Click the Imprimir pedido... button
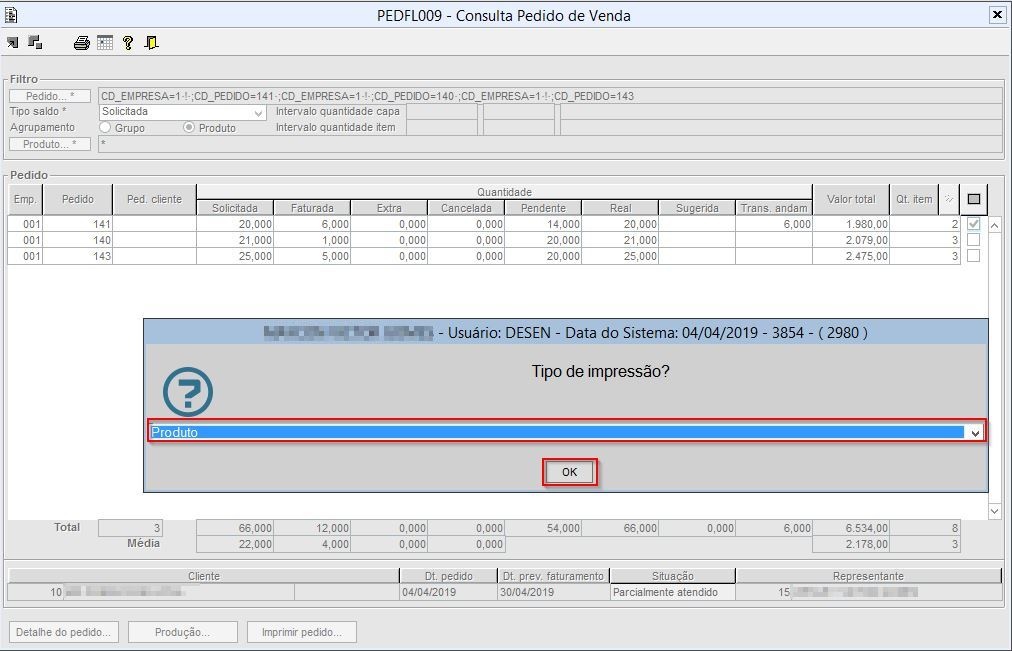 [301, 632]
